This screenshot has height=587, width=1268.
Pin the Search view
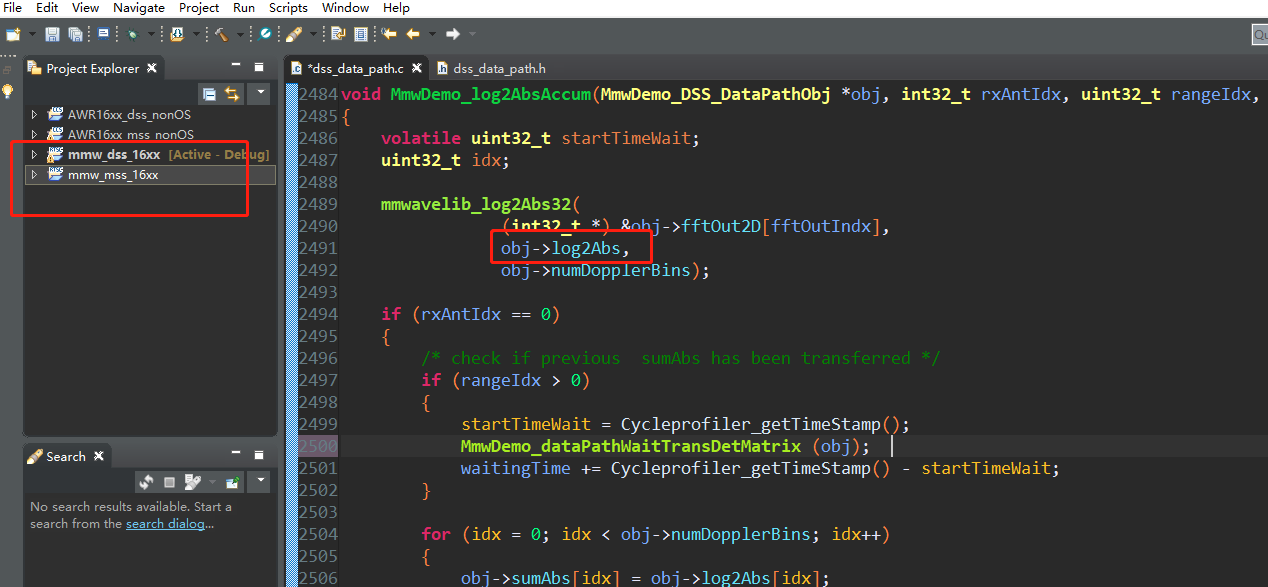point(233,482)
